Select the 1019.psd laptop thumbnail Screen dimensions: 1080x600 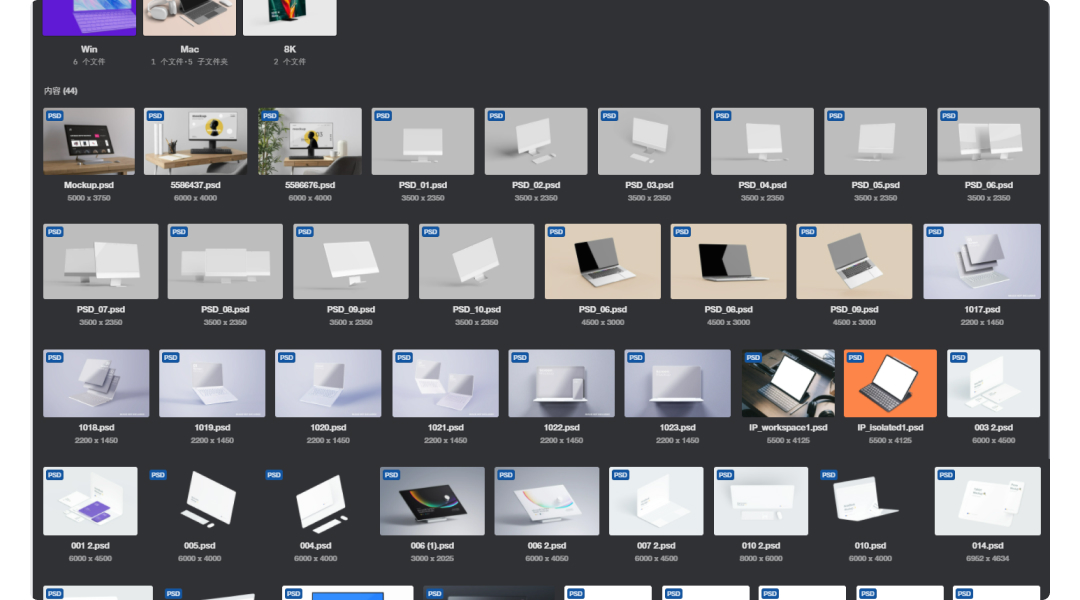click(x=212, y=383)
